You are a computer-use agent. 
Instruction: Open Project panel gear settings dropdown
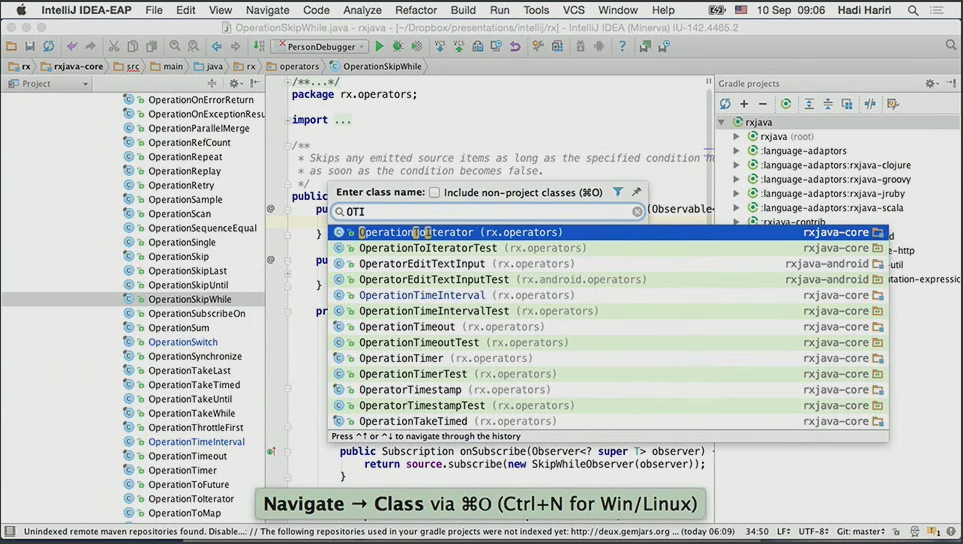pyautogui.click(x=235, y=84)
